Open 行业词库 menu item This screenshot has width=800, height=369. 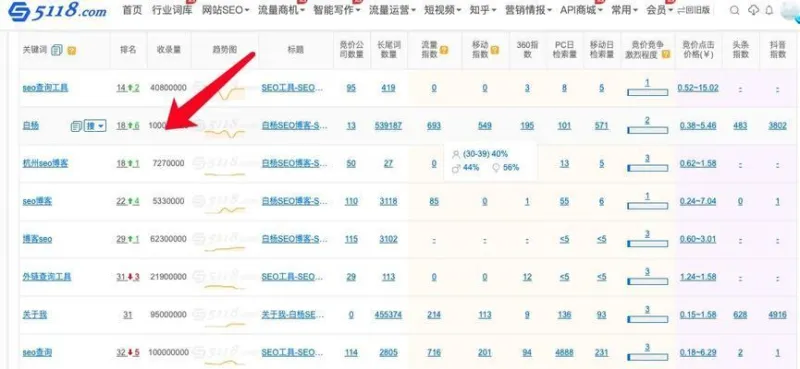172,10
